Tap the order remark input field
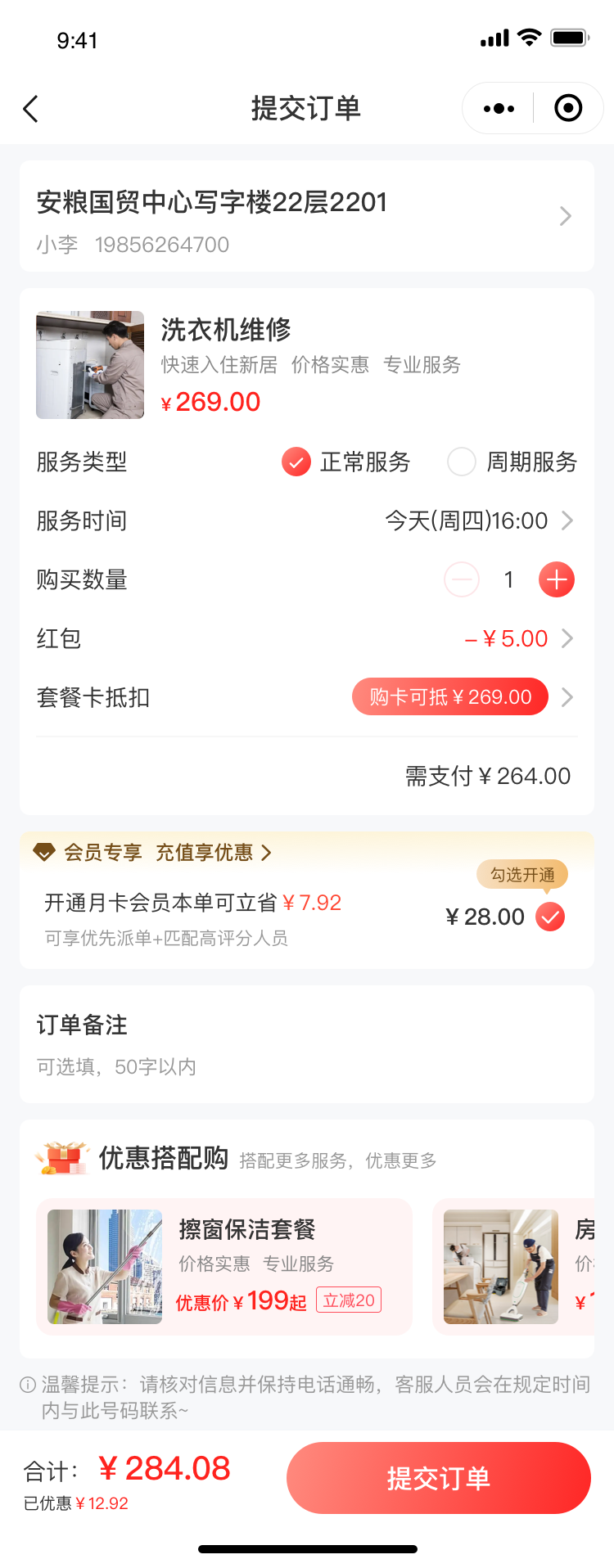The image size is (614, 1568). (306, 1066)
